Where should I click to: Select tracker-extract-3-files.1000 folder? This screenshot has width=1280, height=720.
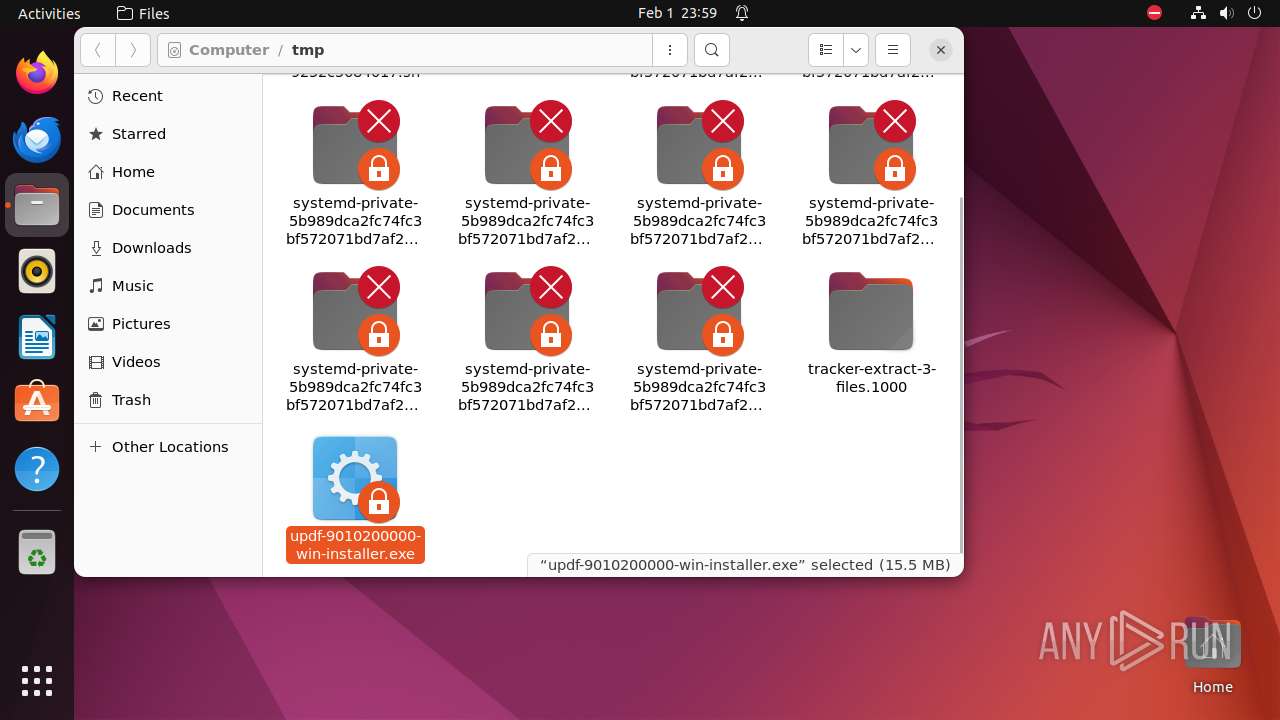pos(871,311)
